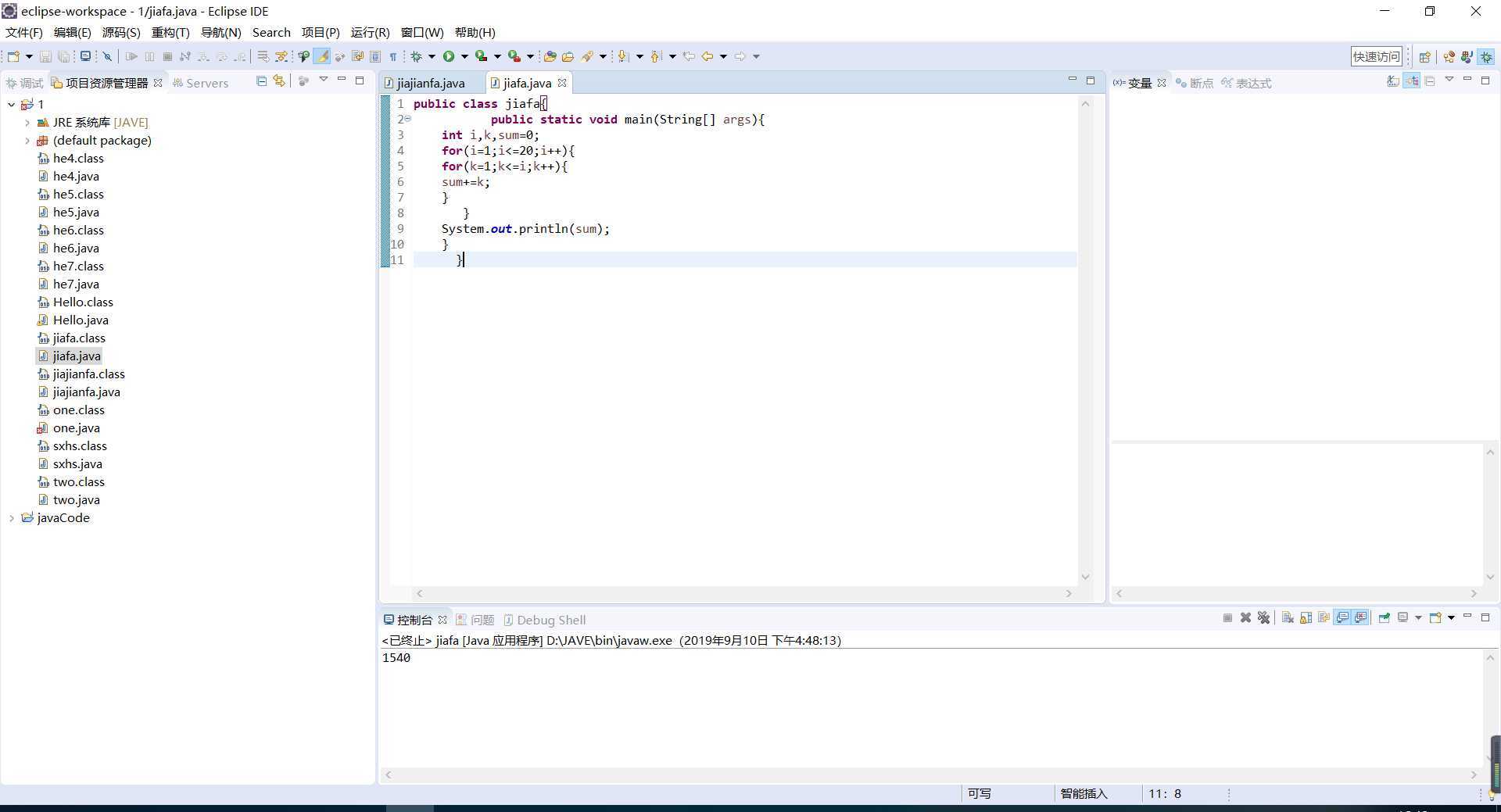This screenshot has width=1501, height=812.
Task: Collapse all in Variables view
Action: click(1430, 80)
